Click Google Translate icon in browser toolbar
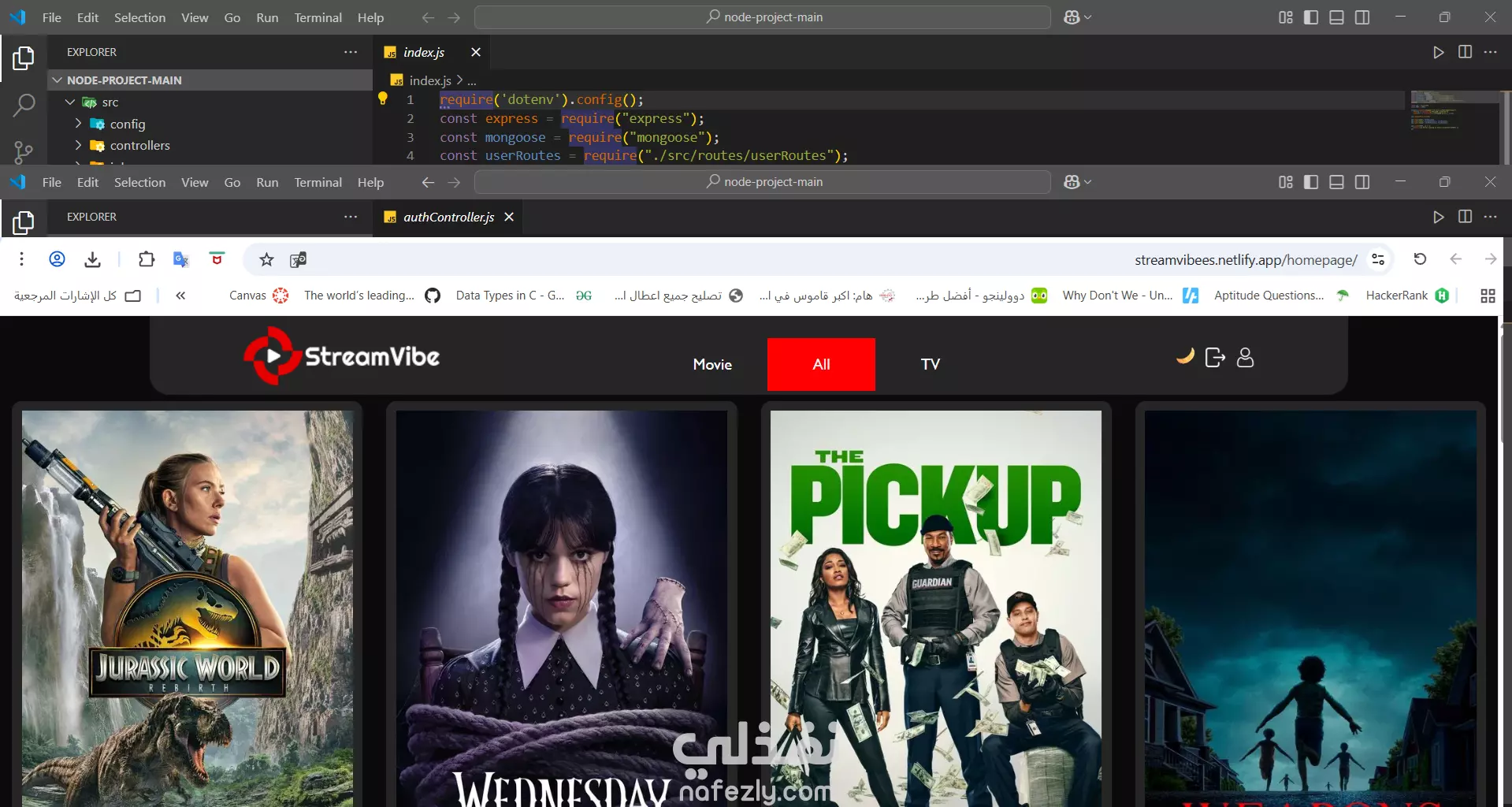 [x=181, y=259]
